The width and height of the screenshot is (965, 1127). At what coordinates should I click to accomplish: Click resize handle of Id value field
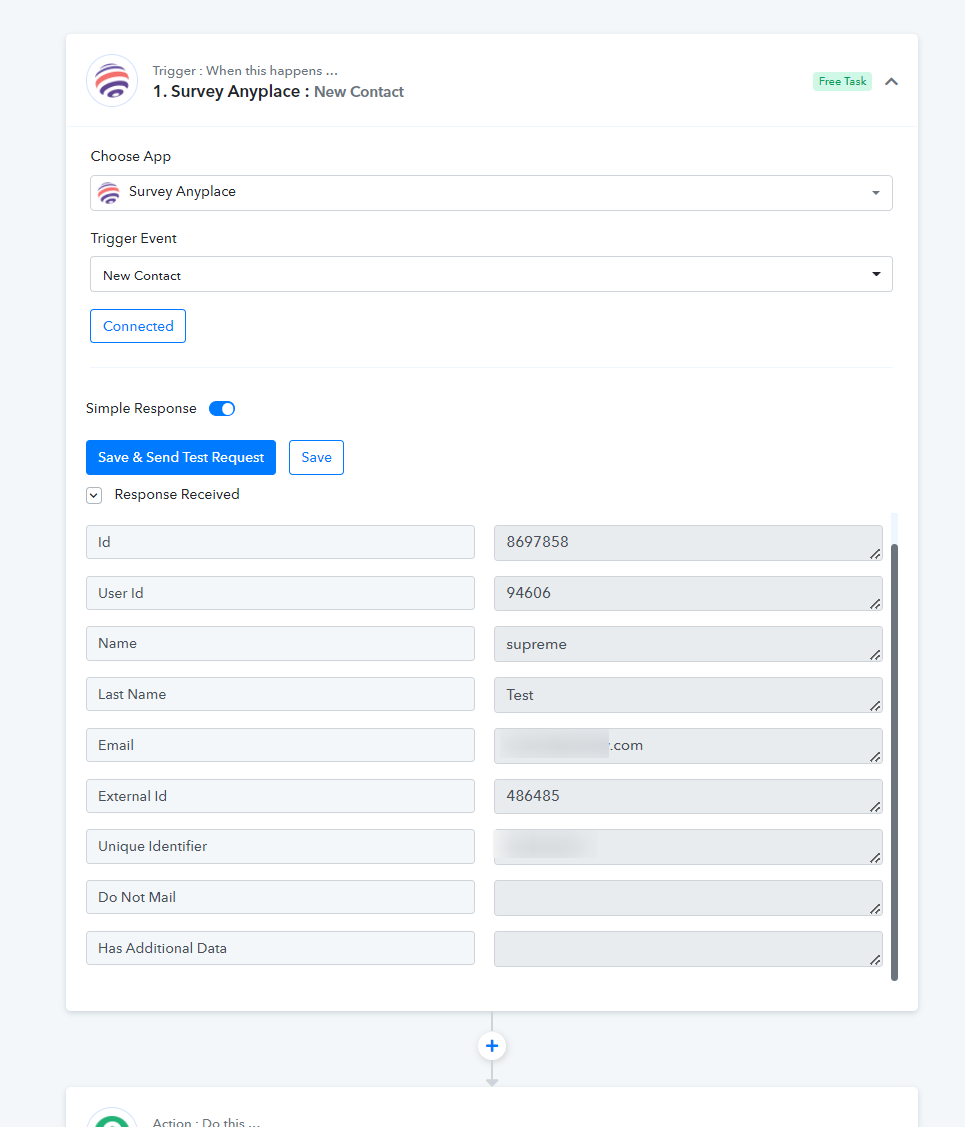pos(874,553)
